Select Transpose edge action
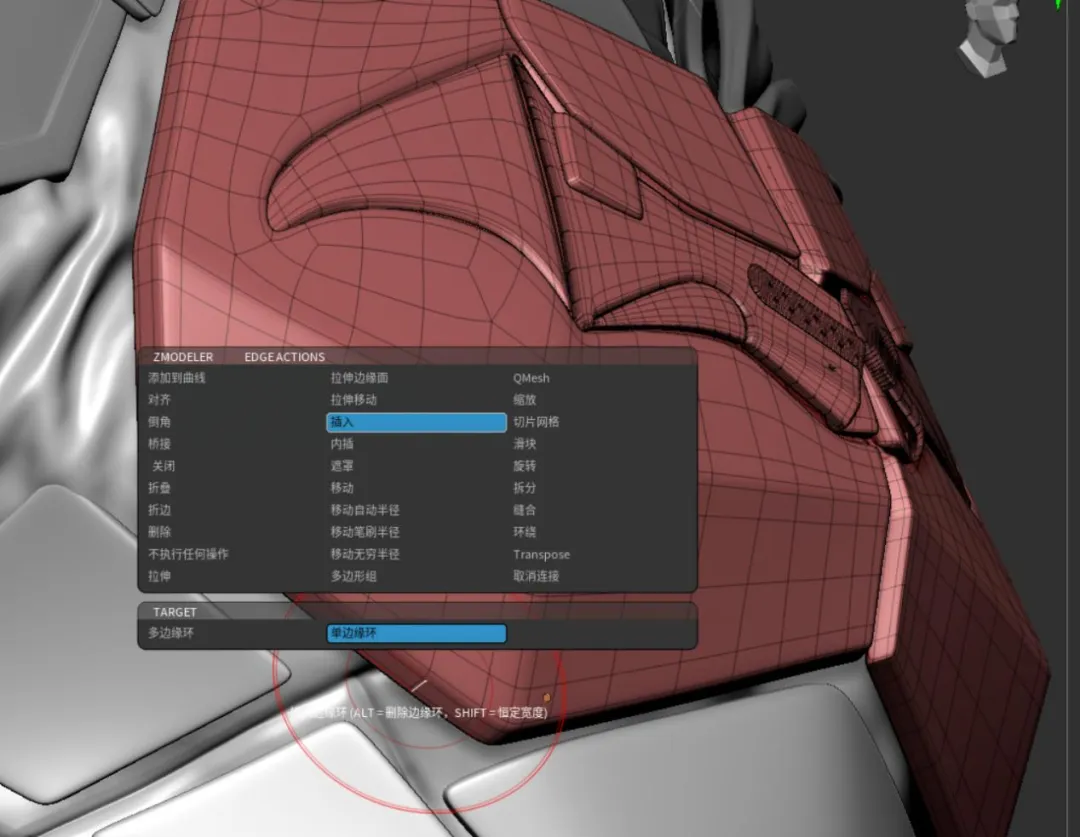Screen dimensions: 1080x837 pyautogui.click(x=541, y=555)
